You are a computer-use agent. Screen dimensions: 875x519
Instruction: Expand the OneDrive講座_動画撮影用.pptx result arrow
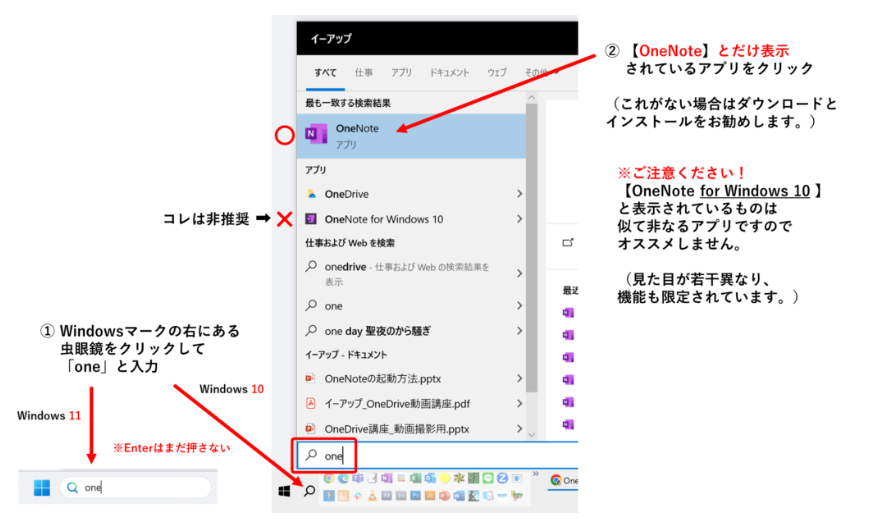[x=520, y=428]
